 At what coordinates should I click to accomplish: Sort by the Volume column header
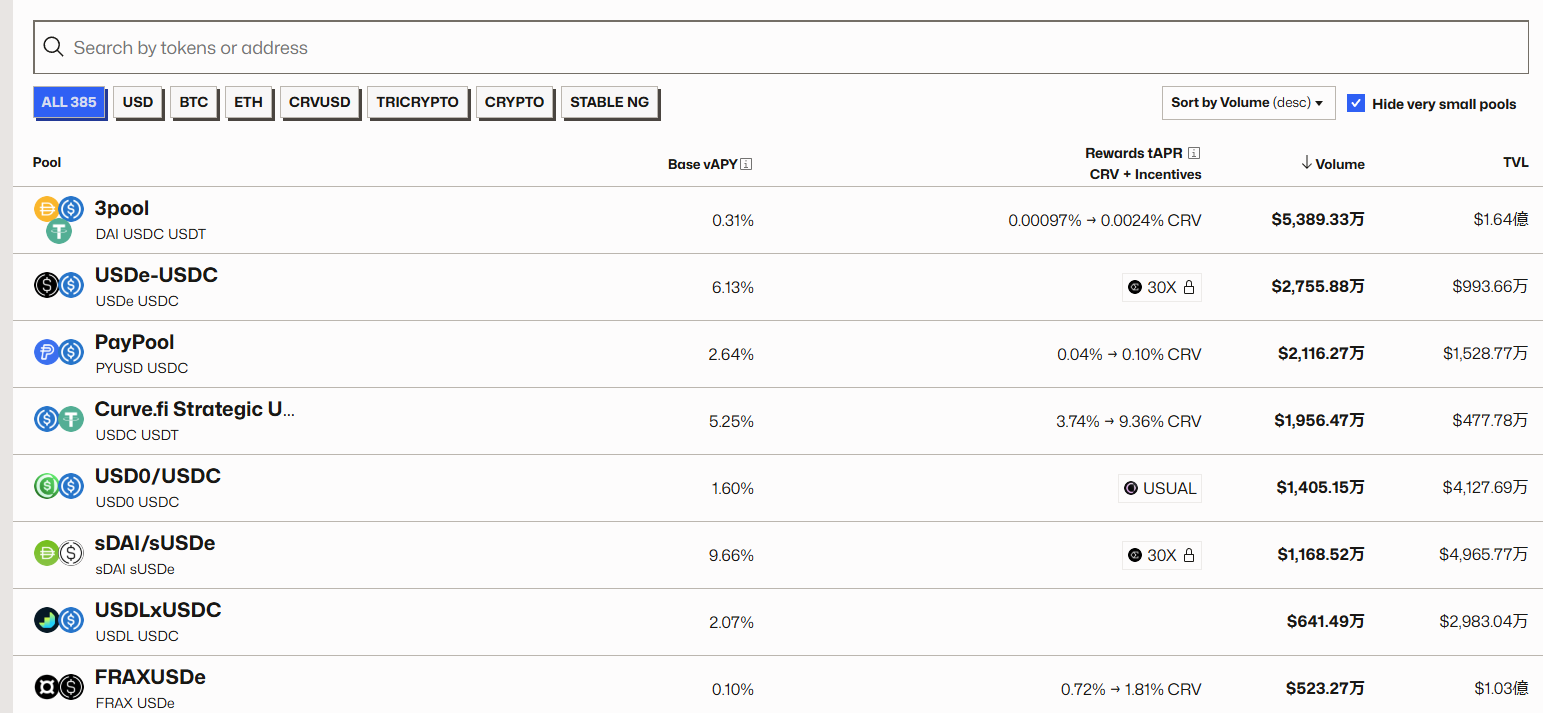(1332, 164)
